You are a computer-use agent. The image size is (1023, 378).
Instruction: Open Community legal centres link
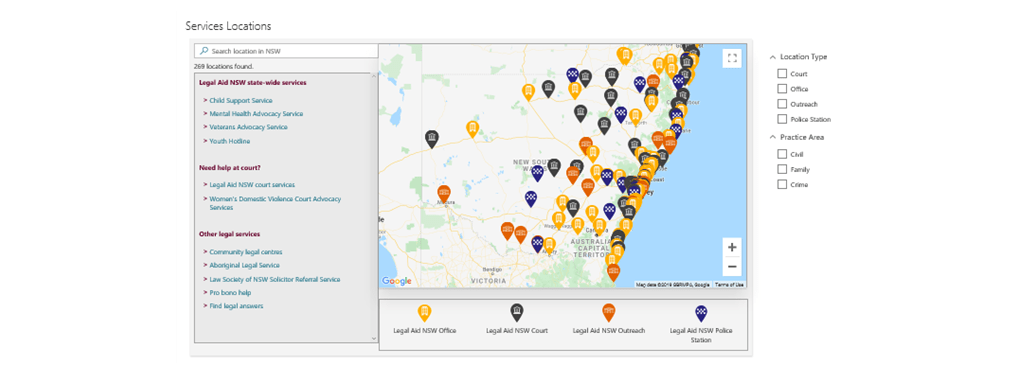coord(246,252)
